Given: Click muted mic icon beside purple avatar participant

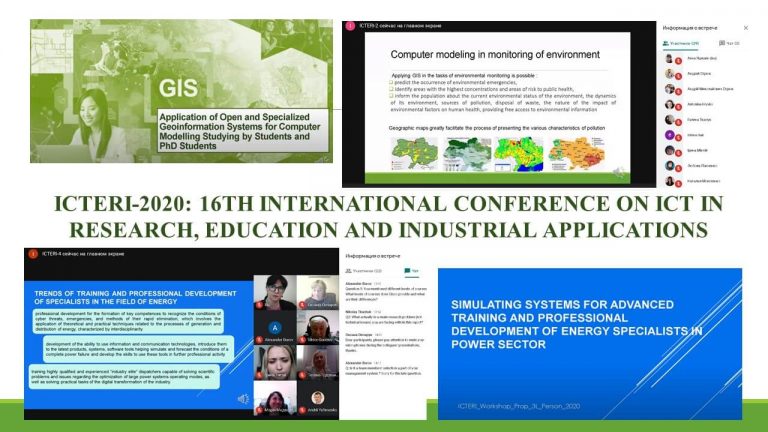Looking at the screenshot, I should [678, 138].
